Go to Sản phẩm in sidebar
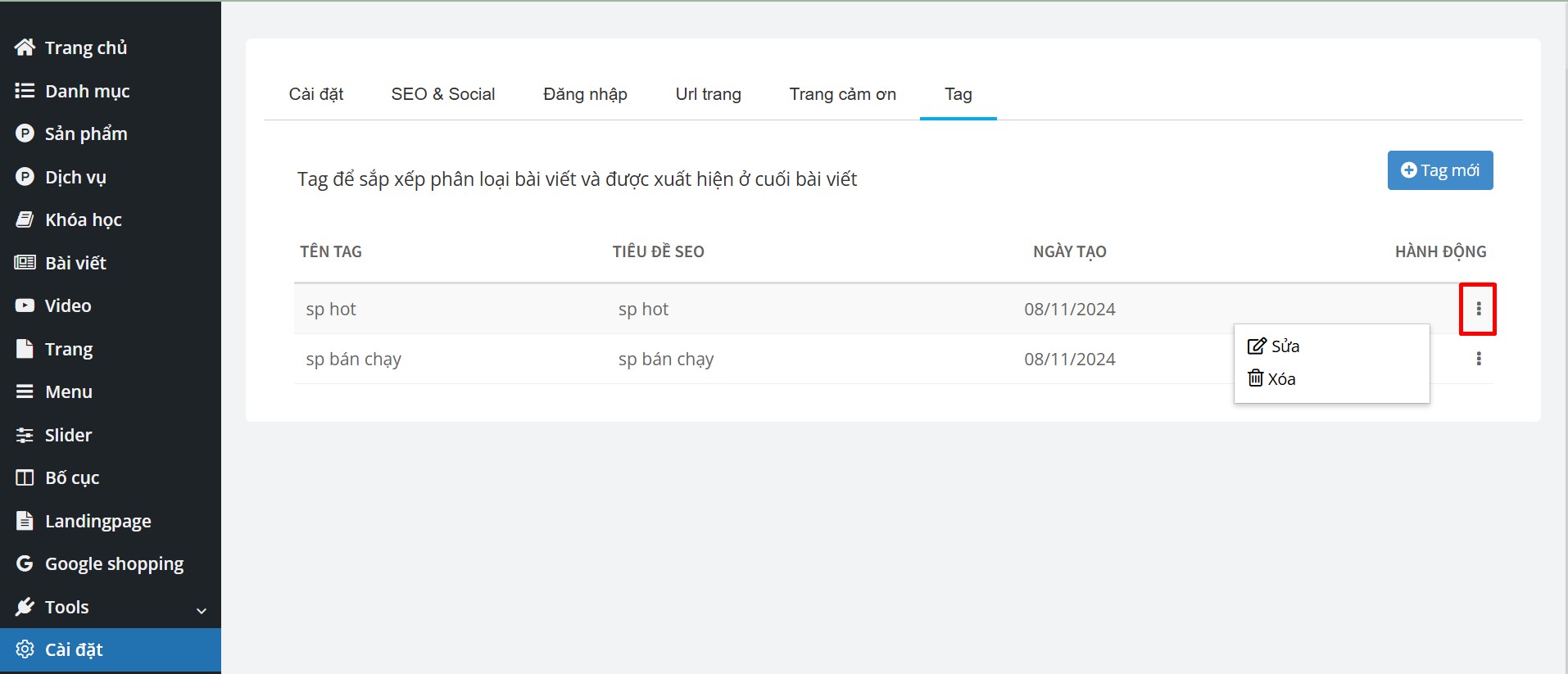 click(x=85, y=133)
